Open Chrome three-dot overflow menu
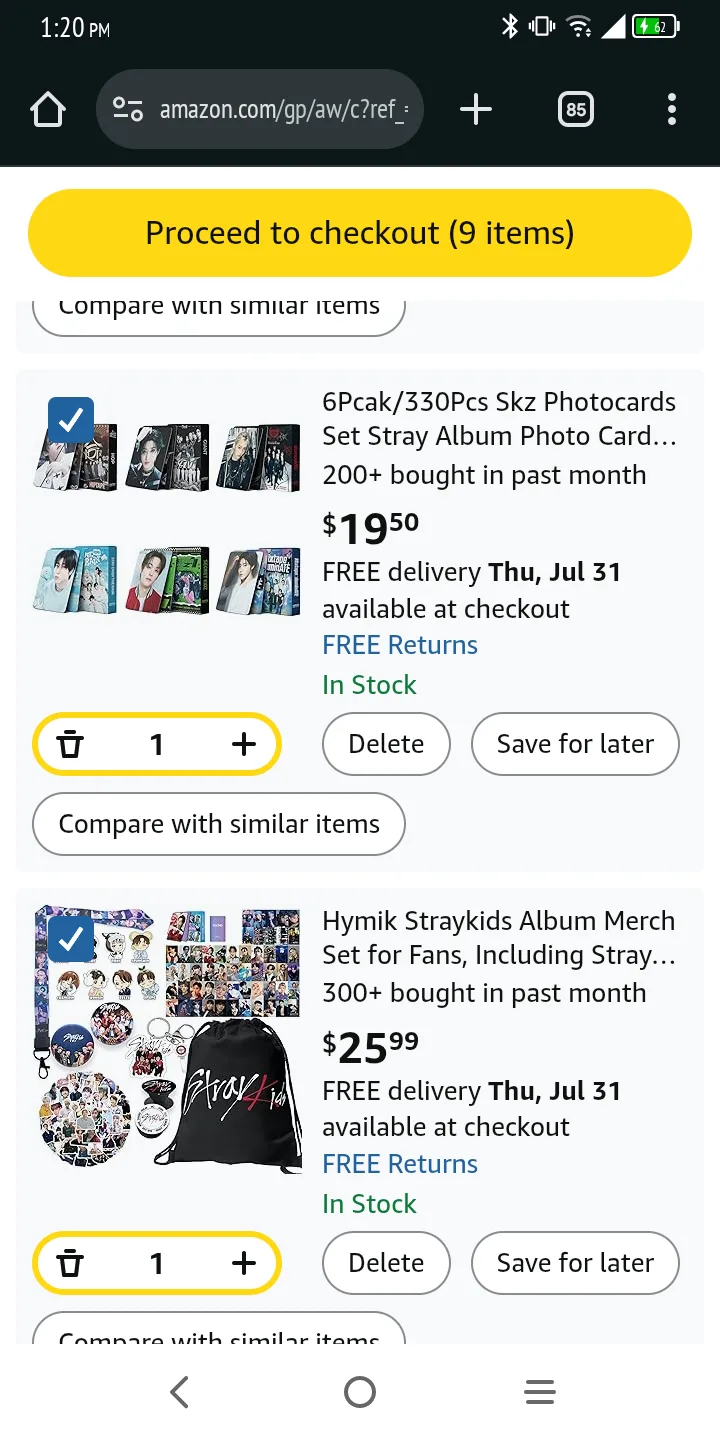 [x=671, y=110]
